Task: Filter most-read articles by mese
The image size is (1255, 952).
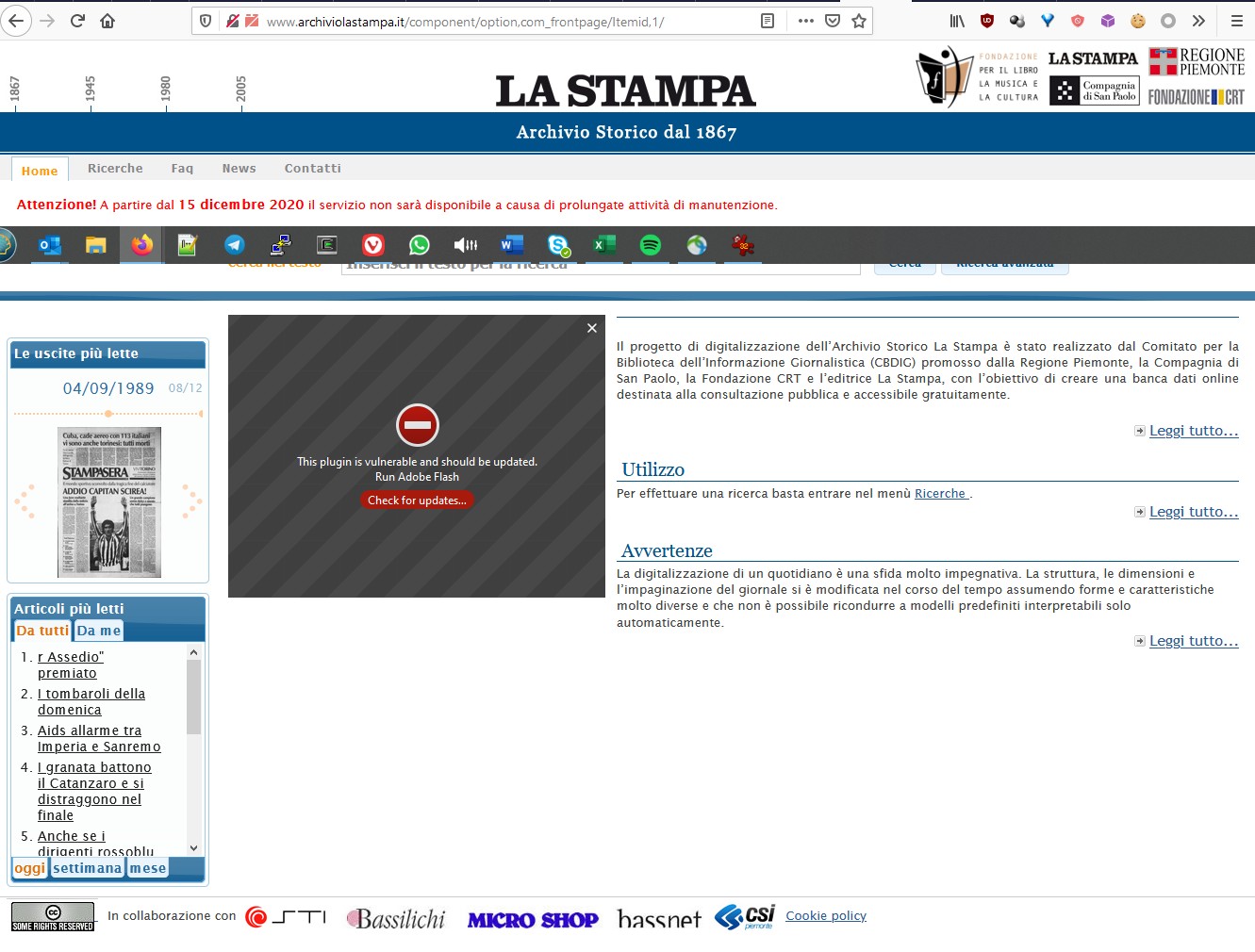Action: coord(148,868)
